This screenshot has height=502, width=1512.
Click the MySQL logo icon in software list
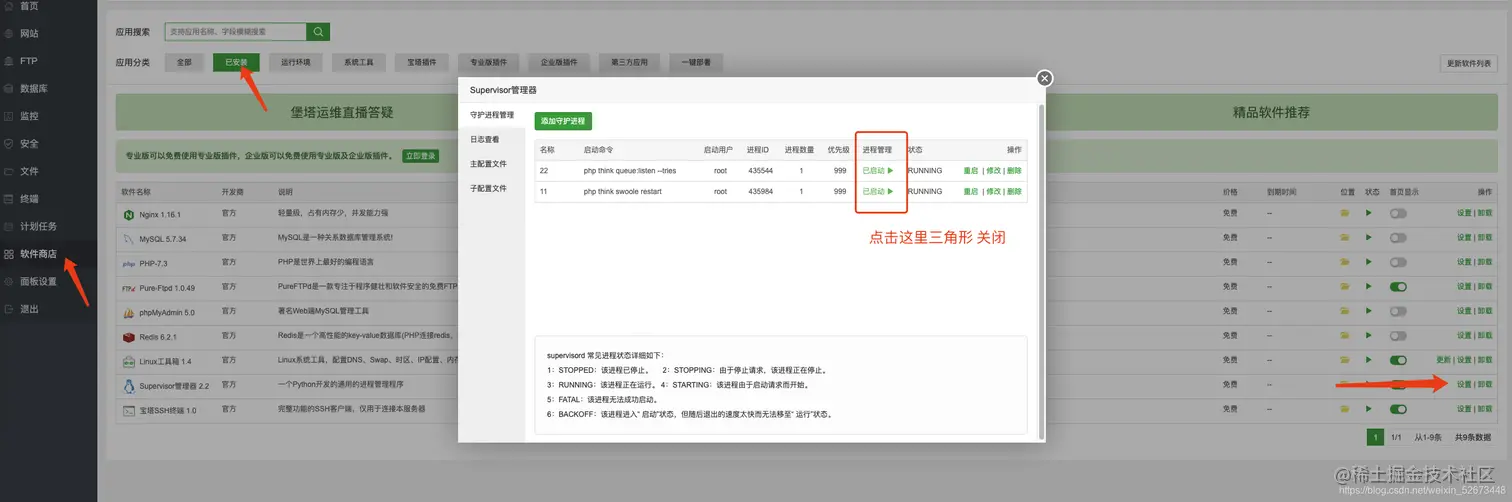[x=128, y=239]
